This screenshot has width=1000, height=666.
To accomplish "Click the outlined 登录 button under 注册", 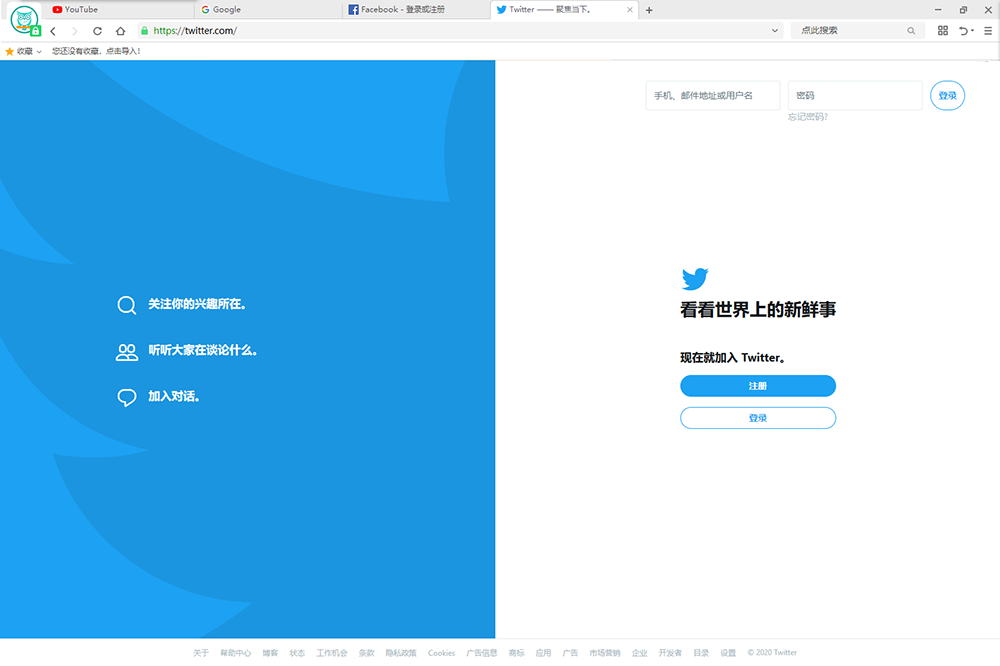I will pos(758,418).
